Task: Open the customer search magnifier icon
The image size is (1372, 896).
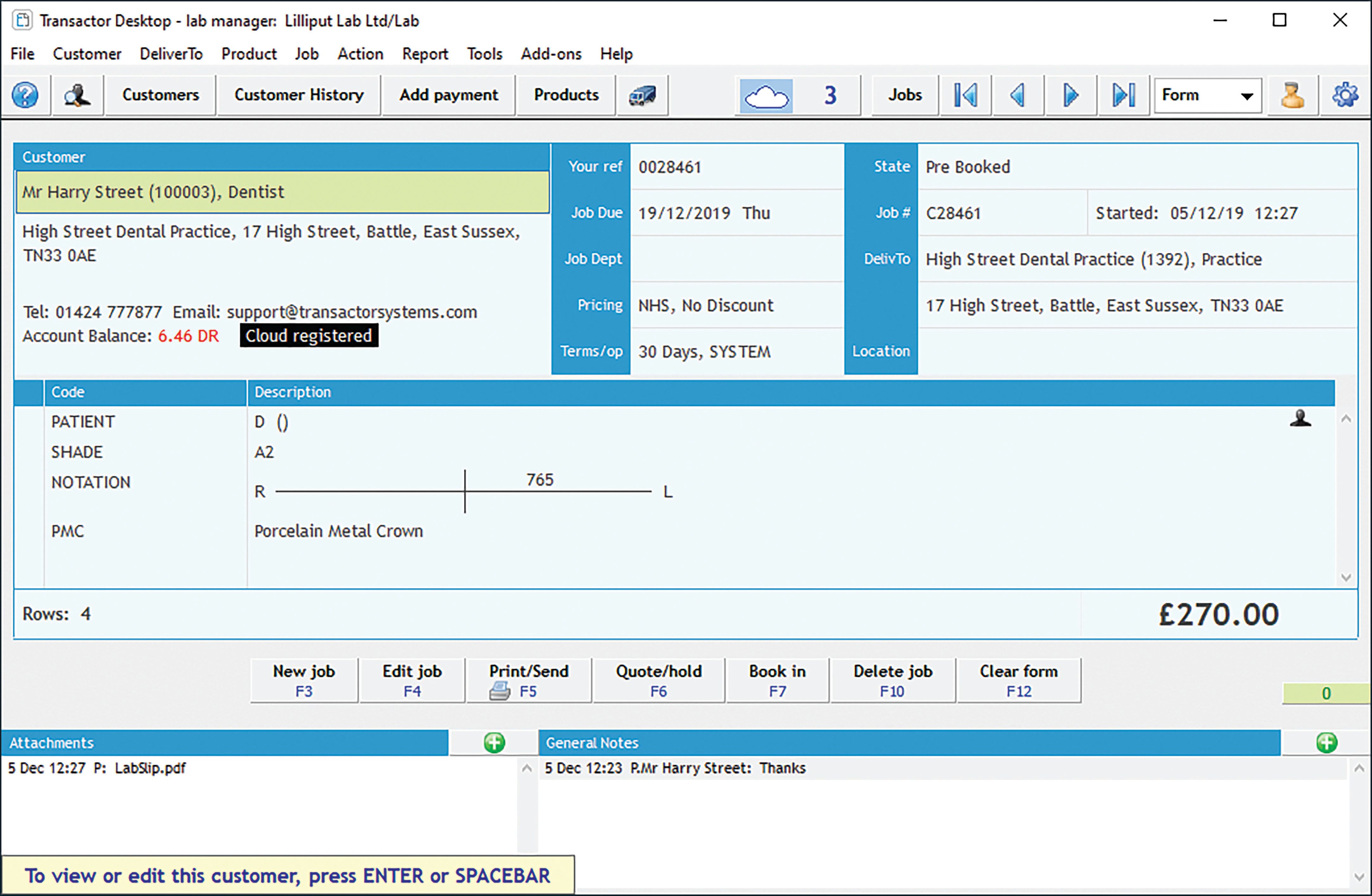Action: (77, 95)
